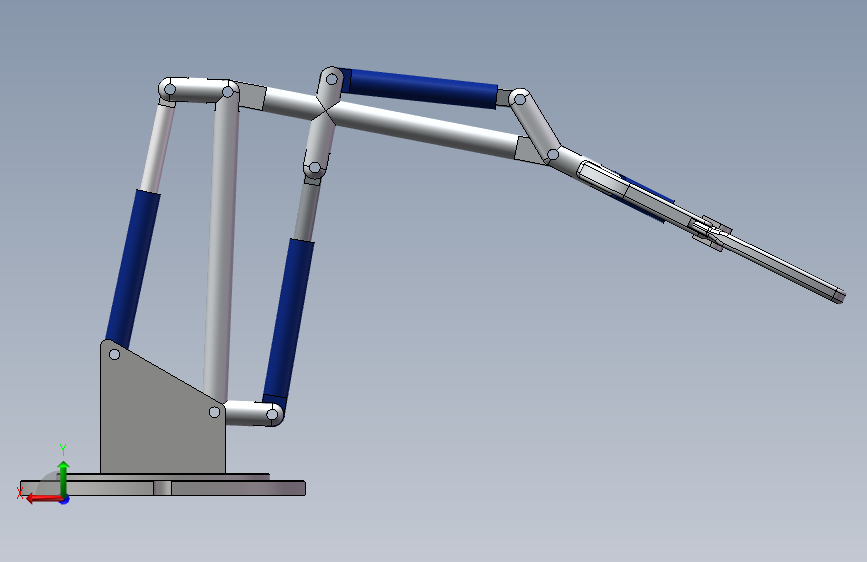The height and width of the screenshot is (562, 867).
Task: Click the pin hole at bracket's top corner
Action: 114,355
